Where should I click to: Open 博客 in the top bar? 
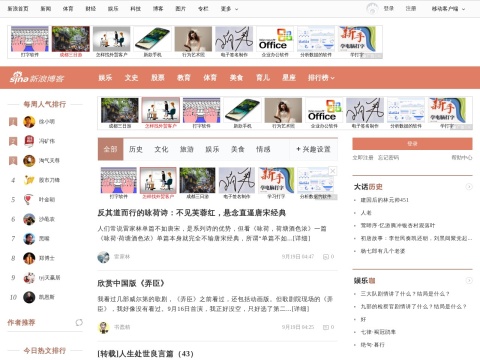(158, 9)
